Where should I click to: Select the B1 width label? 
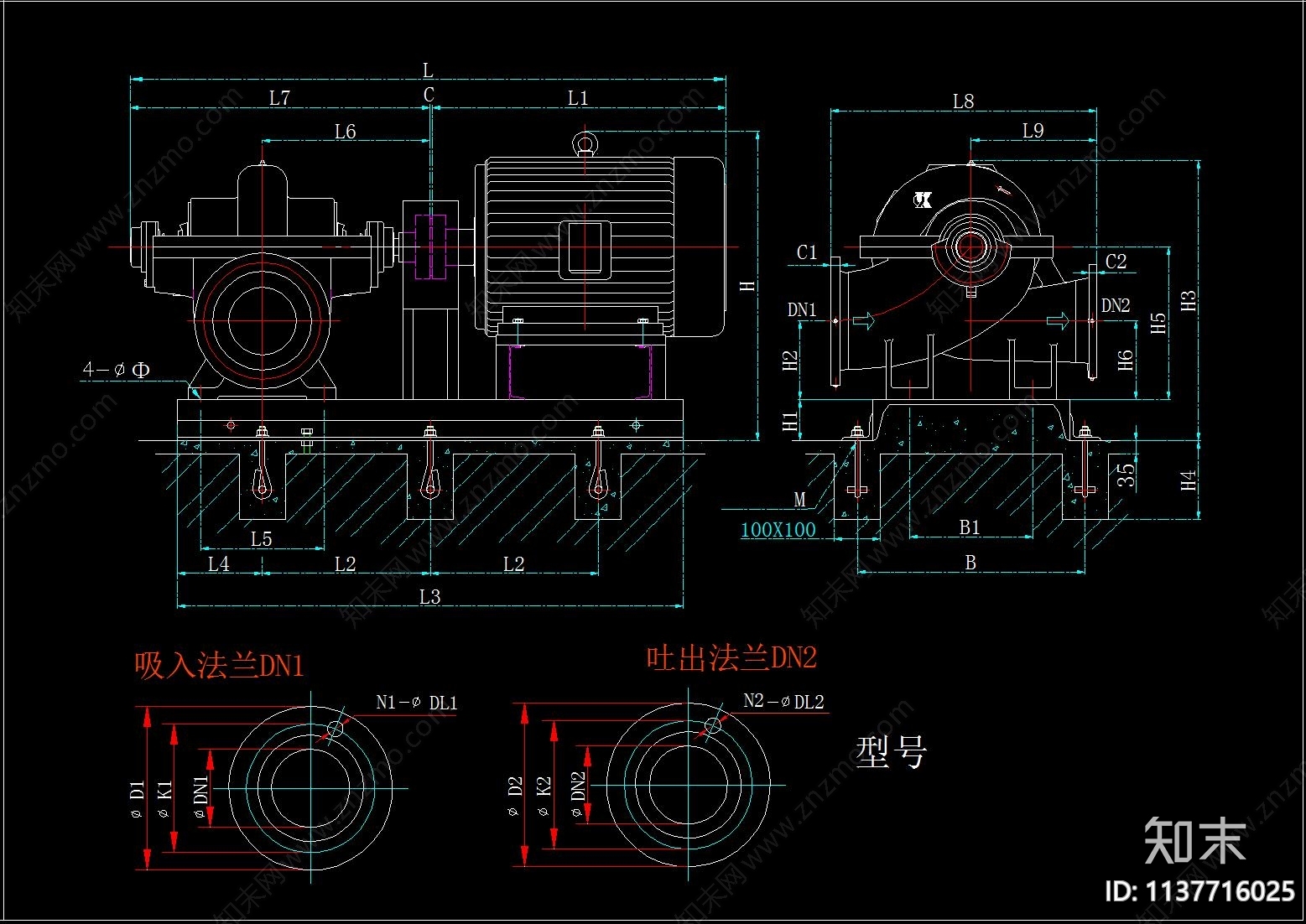(x=970, y=527)
